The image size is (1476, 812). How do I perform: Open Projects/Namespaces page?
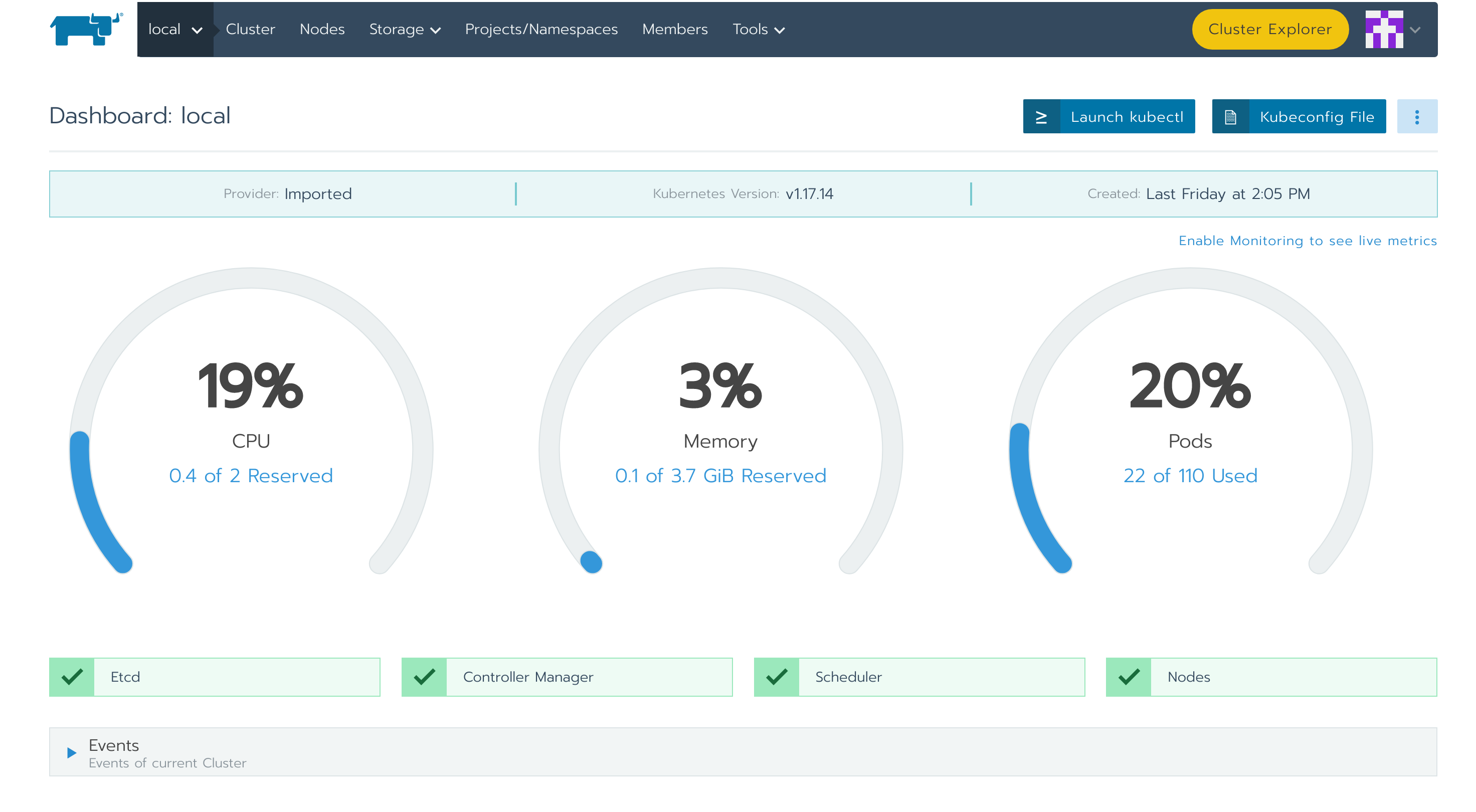(541, 29)
